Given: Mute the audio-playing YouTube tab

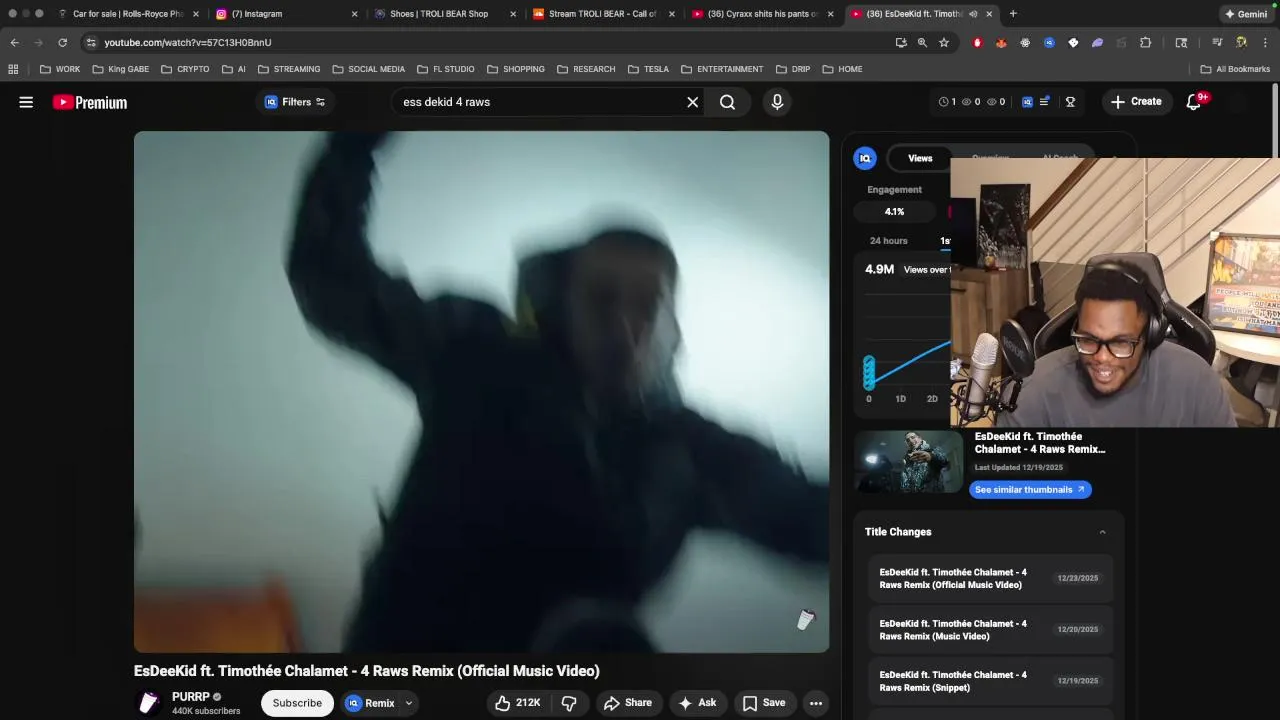Looking at the screenshot, I should [973, 14].
